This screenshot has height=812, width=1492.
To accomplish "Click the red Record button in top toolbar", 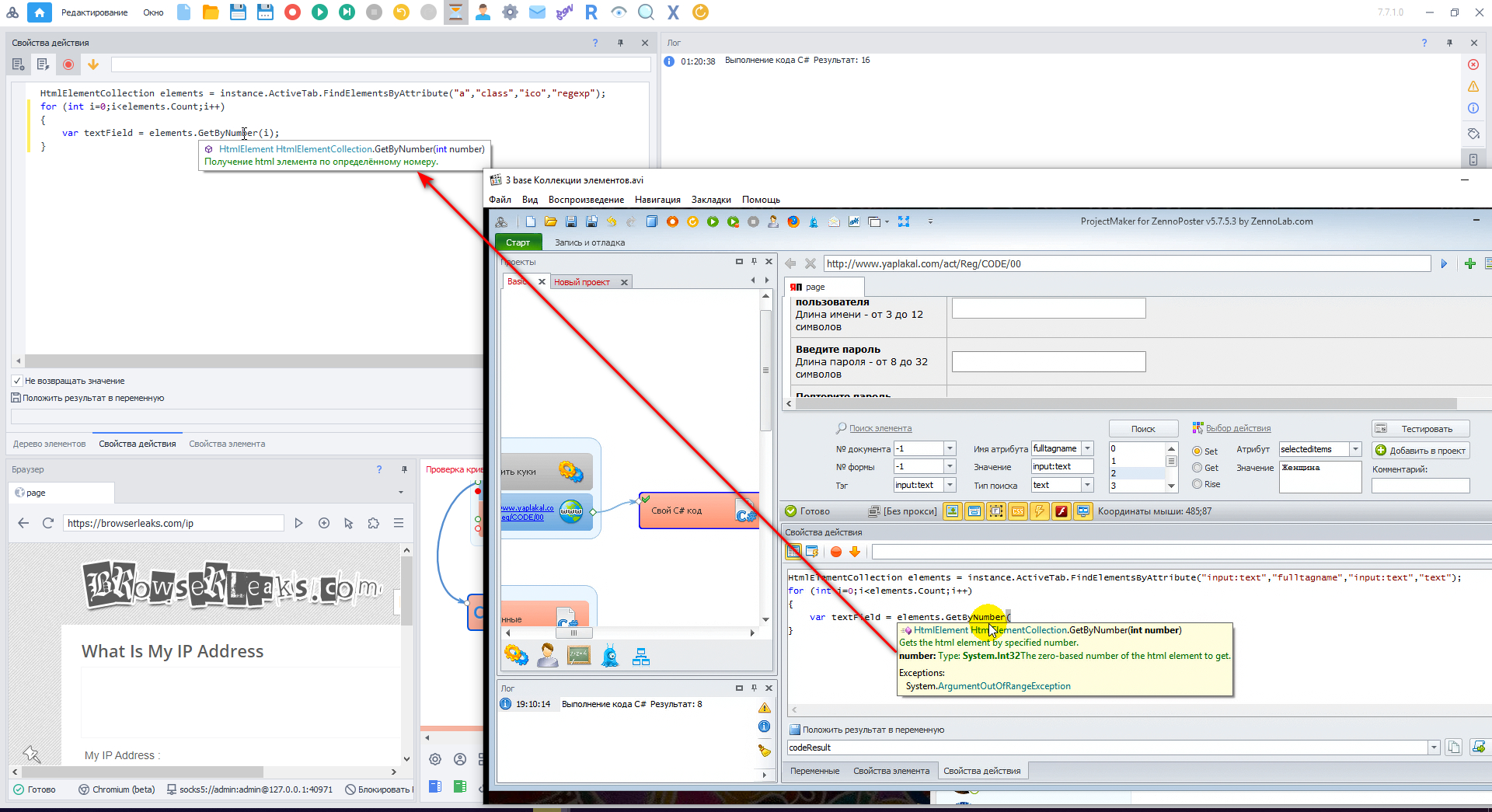I will (x=292, y=12).
